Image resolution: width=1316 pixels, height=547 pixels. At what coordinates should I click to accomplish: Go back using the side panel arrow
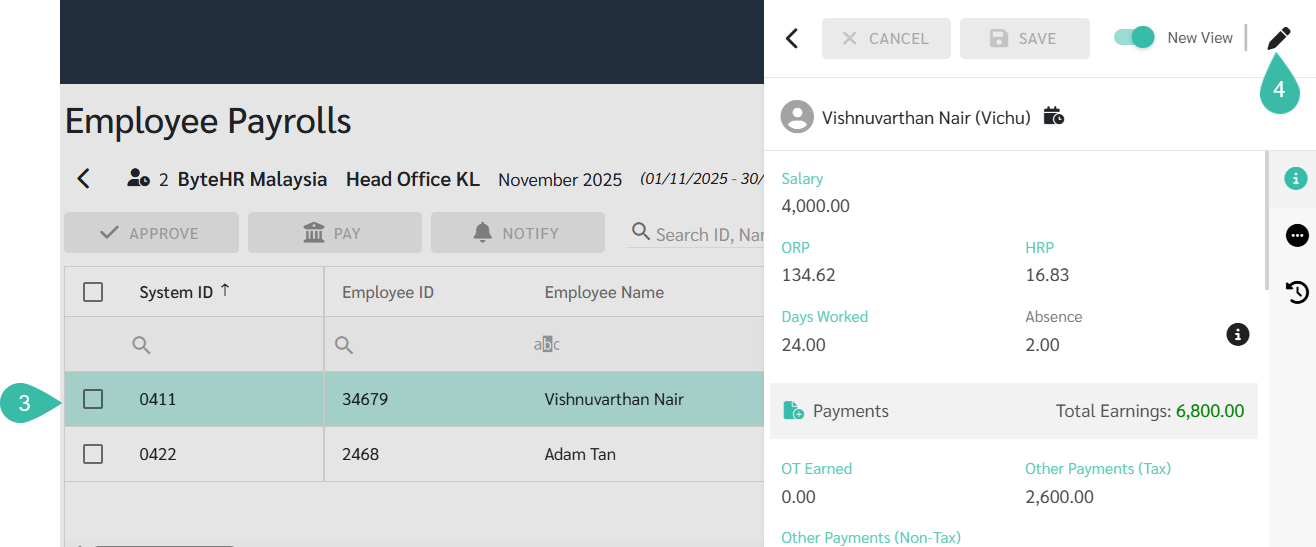tap(792, 38)
